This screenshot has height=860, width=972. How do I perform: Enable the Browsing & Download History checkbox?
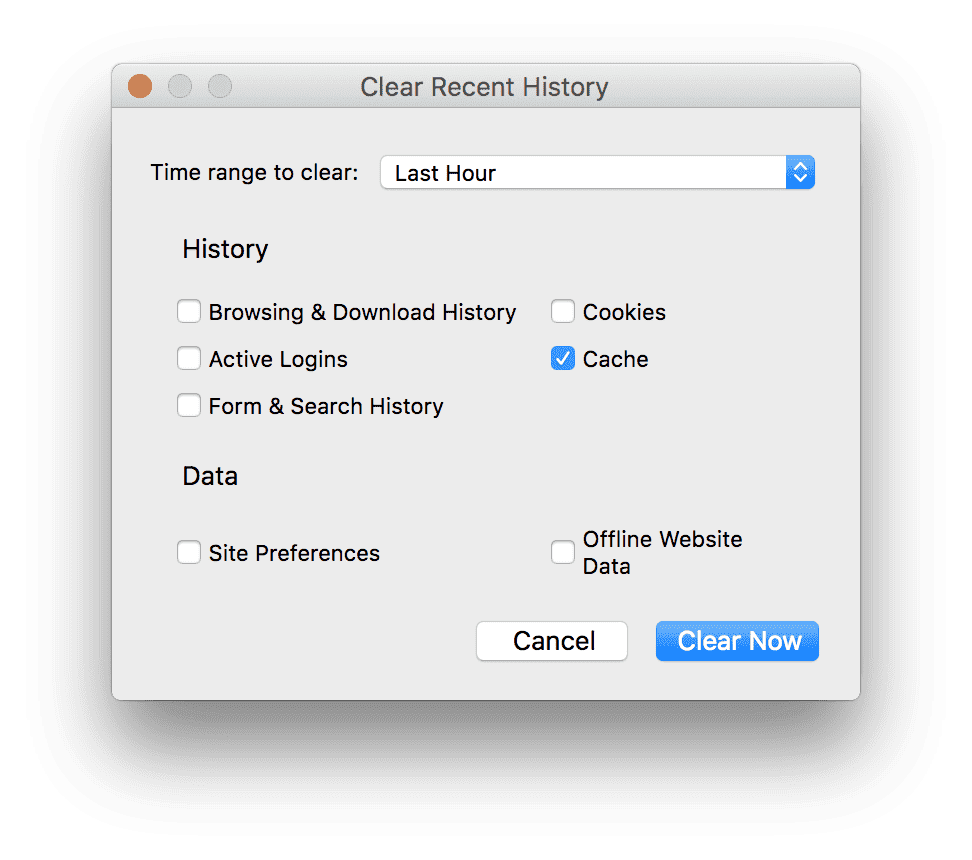[189, 311]
